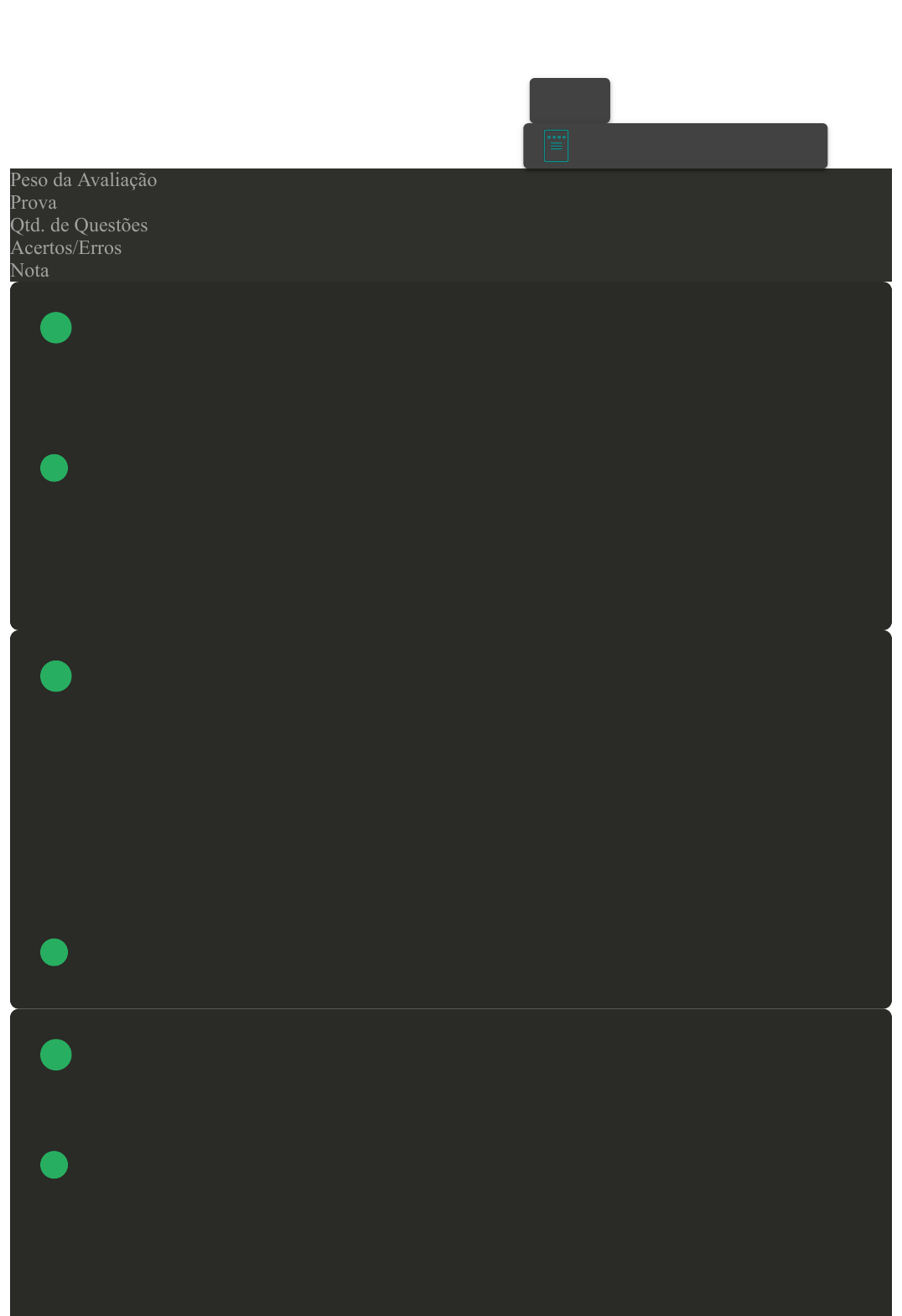Select the large green circle in the second card
The height and width of the screenshot is (1316, 902).
point(56,676)
